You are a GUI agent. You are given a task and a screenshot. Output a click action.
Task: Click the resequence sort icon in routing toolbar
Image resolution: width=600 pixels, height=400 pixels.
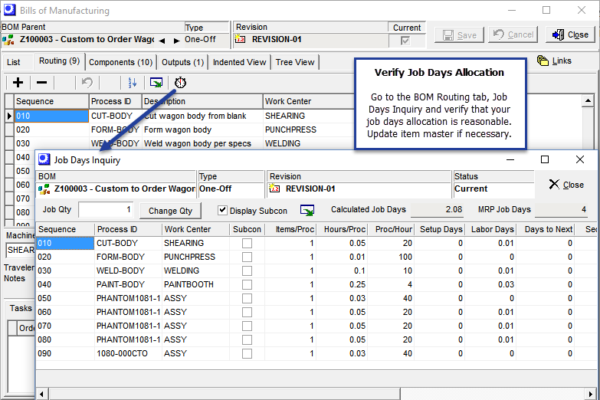coord(132,82)
